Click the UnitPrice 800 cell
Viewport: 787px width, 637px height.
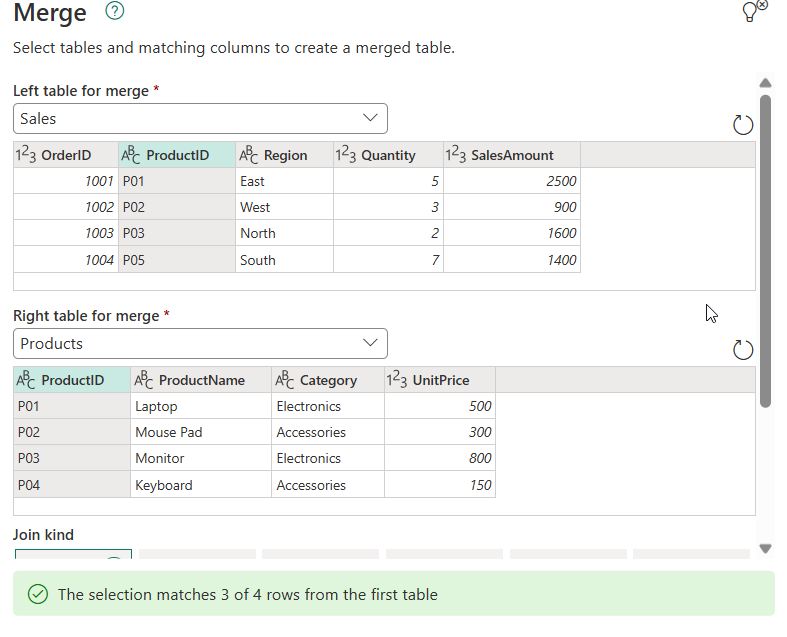pyautogui.click(x=440, y=458)
